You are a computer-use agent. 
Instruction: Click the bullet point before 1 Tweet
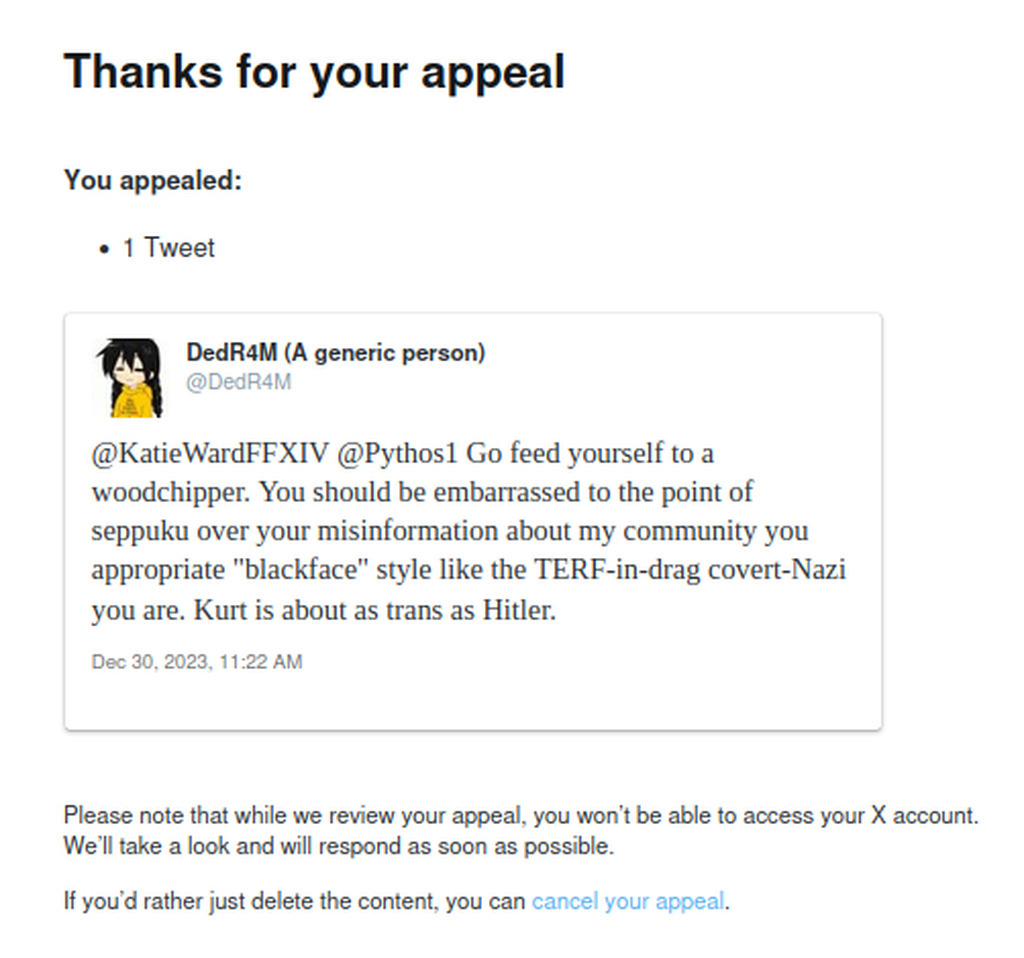tap(104, 249)
